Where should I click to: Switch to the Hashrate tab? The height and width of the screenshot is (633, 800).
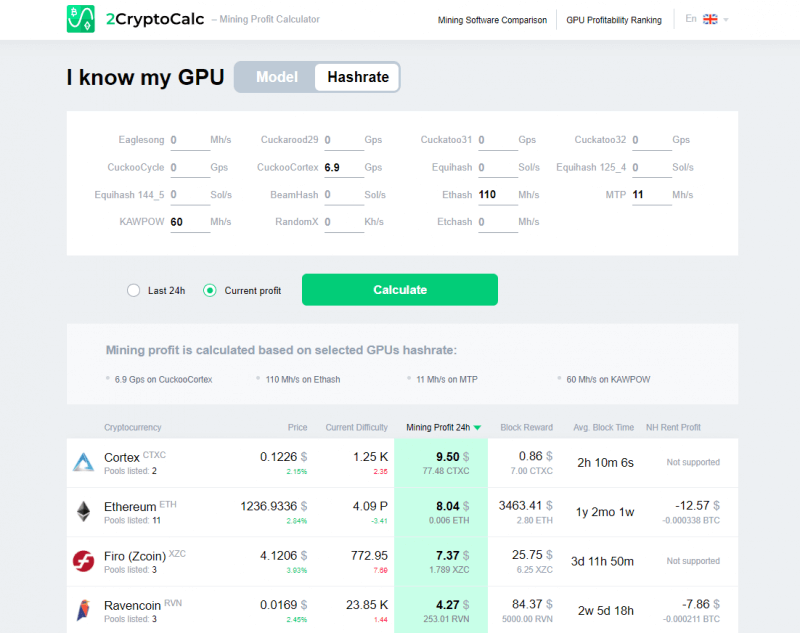[356, 77]
